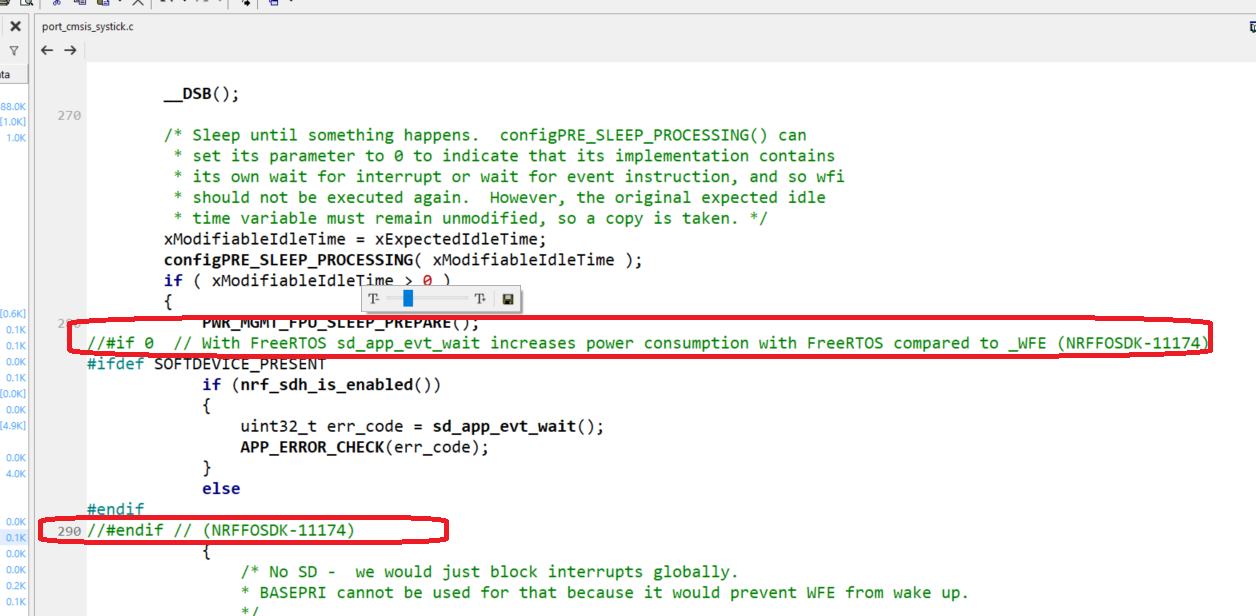Click the #ifdef SOFTDEVICE_PRESENT line
1256x616 pixels.
[x=206, y=364]
